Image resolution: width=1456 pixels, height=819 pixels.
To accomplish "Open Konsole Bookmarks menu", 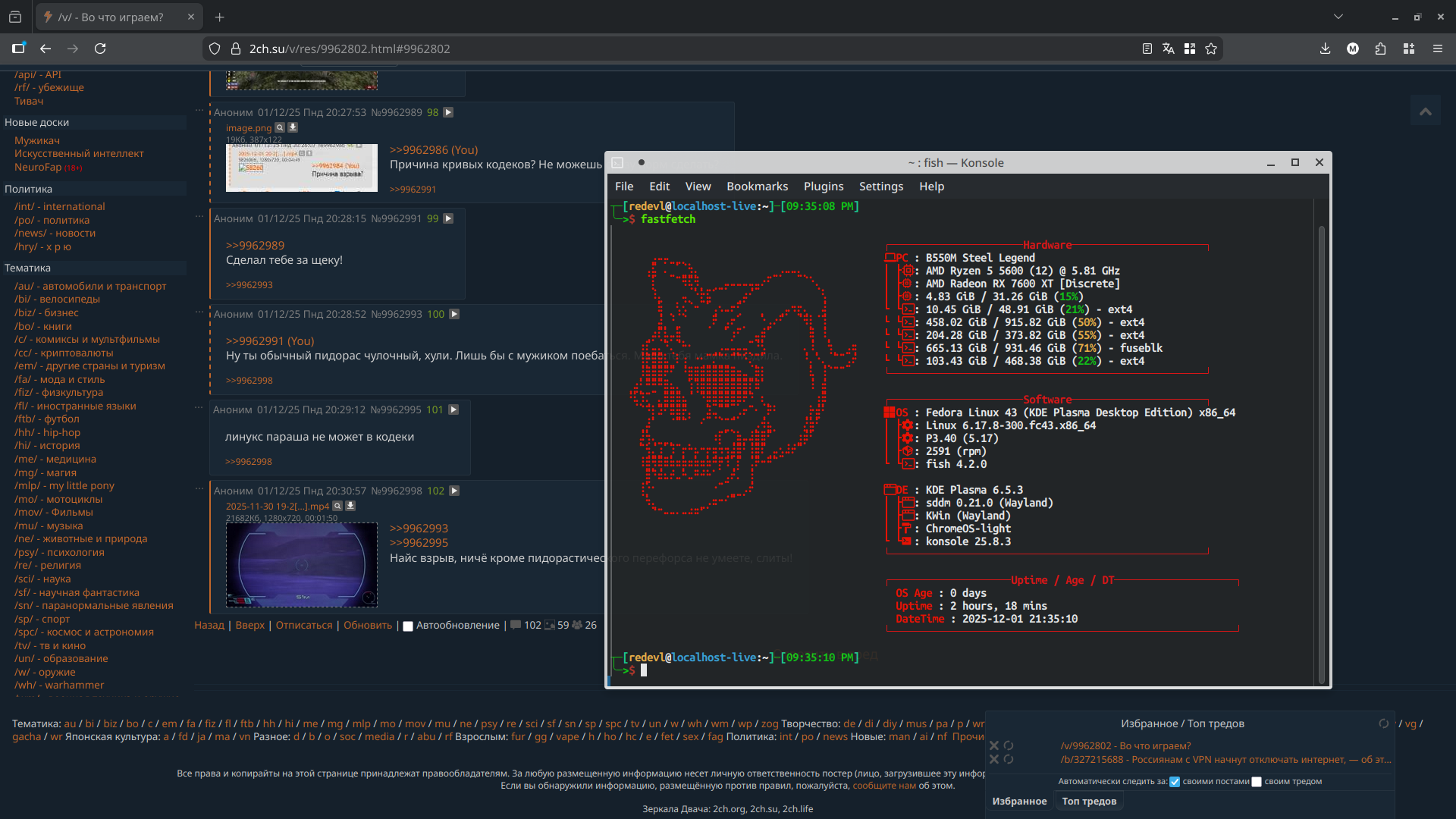I will [x=757, y=187].
